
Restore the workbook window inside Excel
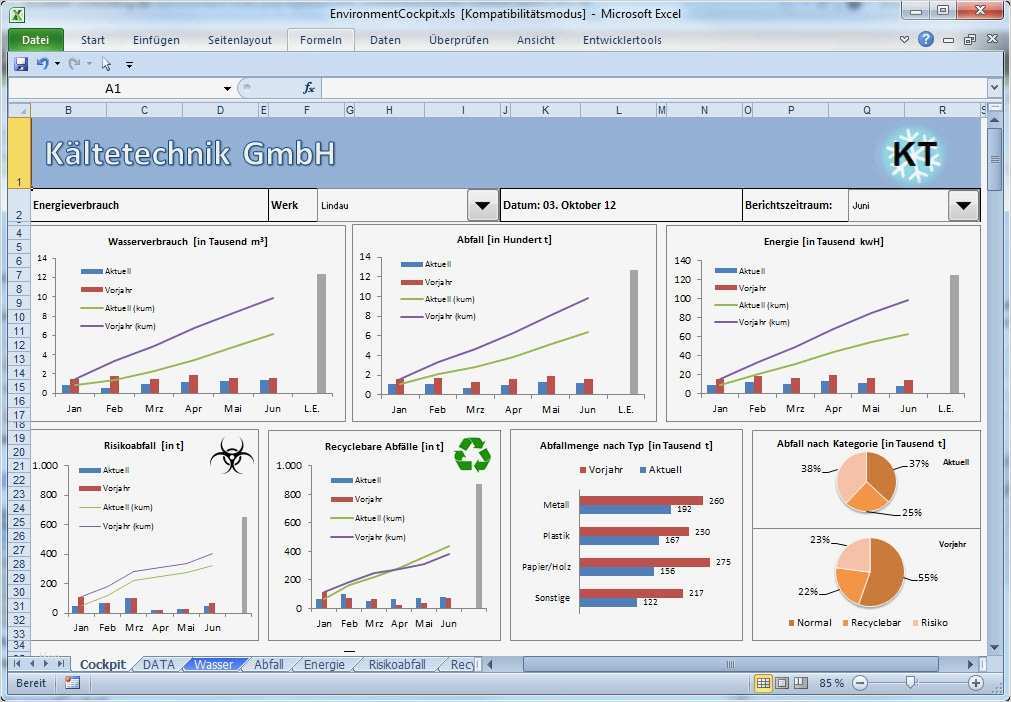(970, 40)
